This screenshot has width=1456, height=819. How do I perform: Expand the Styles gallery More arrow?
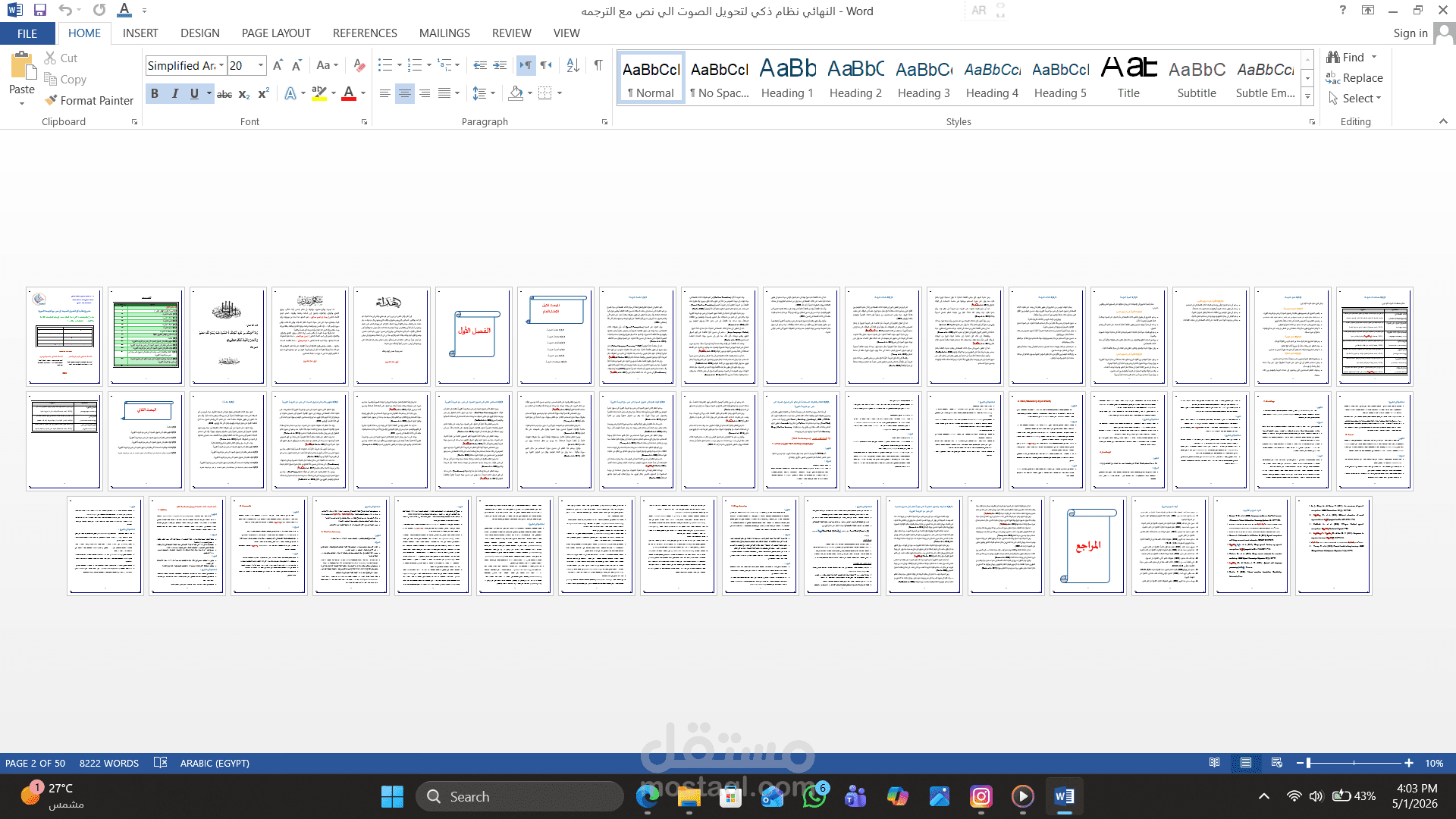pos(1307,96)
